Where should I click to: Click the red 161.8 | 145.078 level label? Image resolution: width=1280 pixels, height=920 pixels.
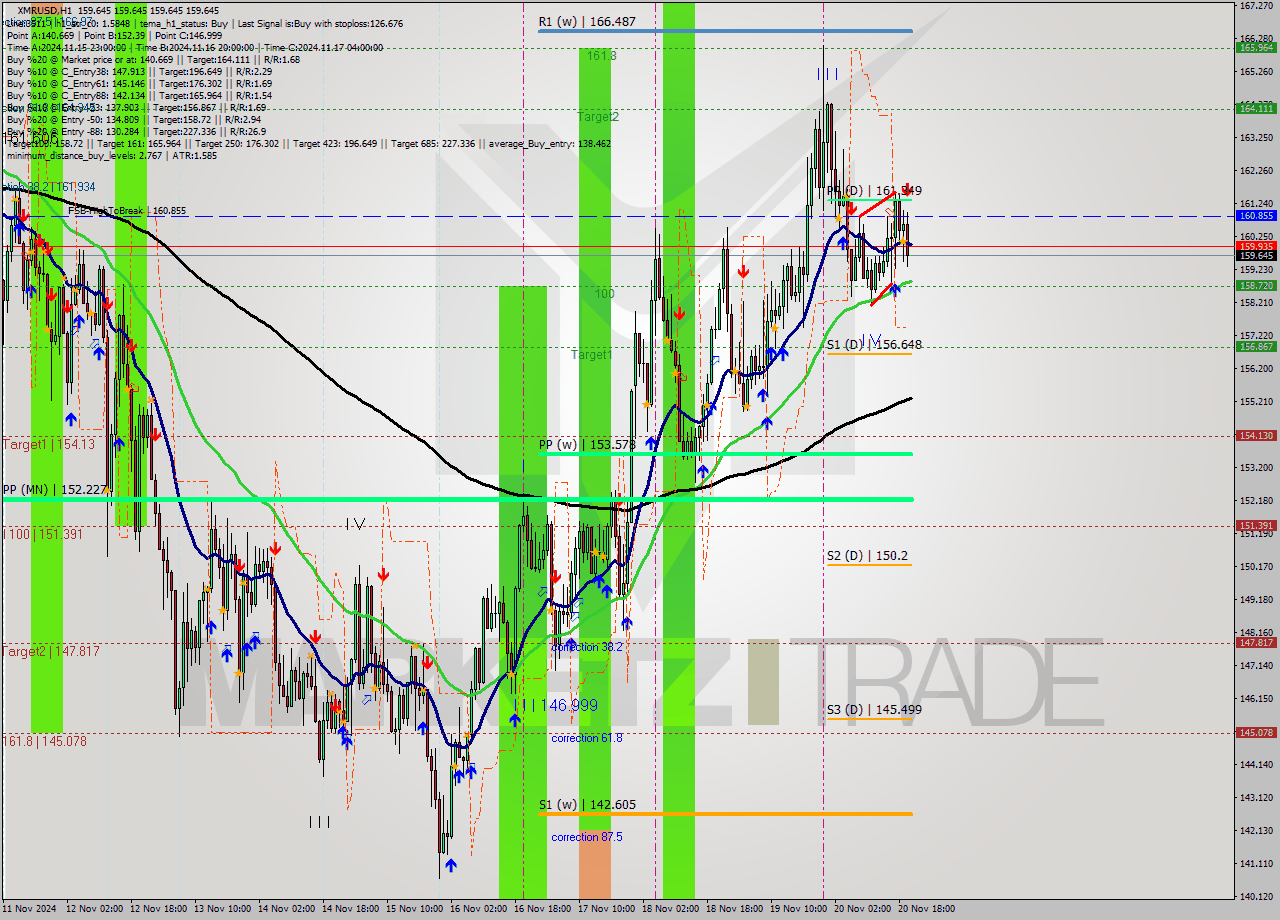(x=44, y=741)
